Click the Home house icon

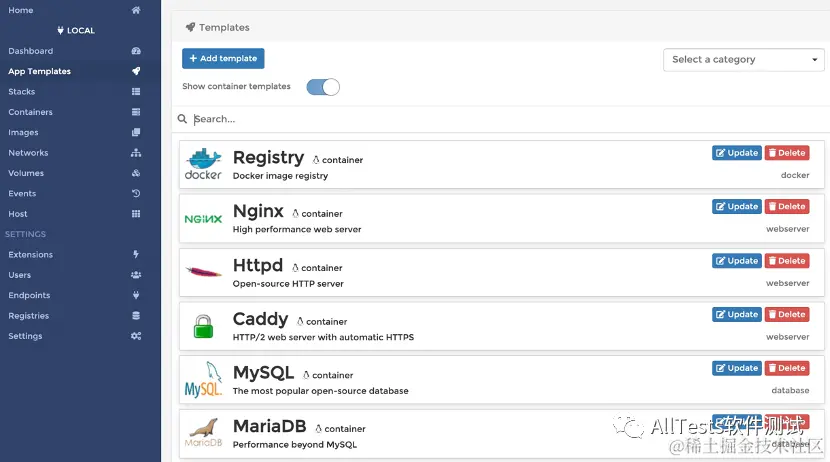[136, 10]
